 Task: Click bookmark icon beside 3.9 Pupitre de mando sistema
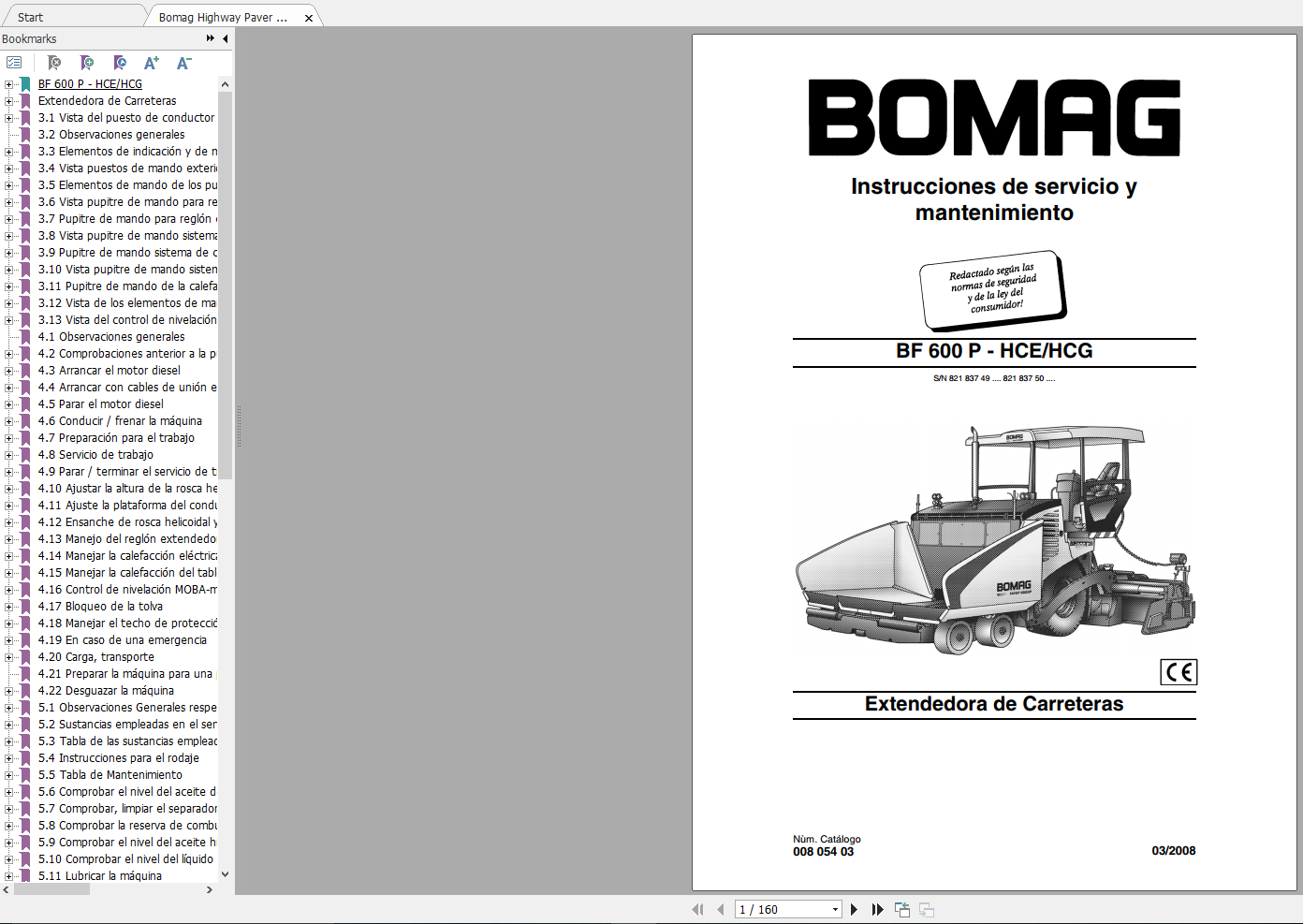point(25,253)
